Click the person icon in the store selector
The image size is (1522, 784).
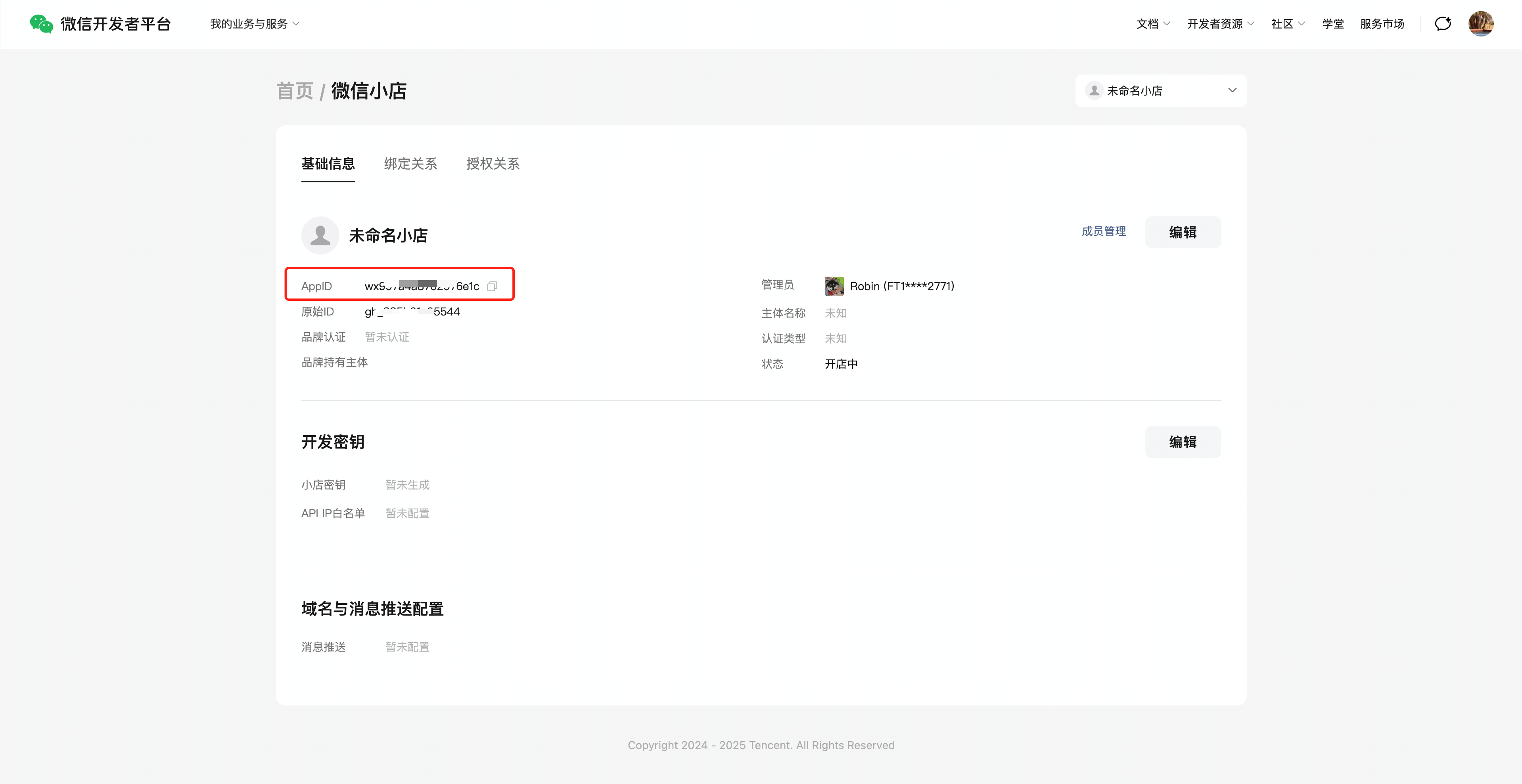[1095, 90]
